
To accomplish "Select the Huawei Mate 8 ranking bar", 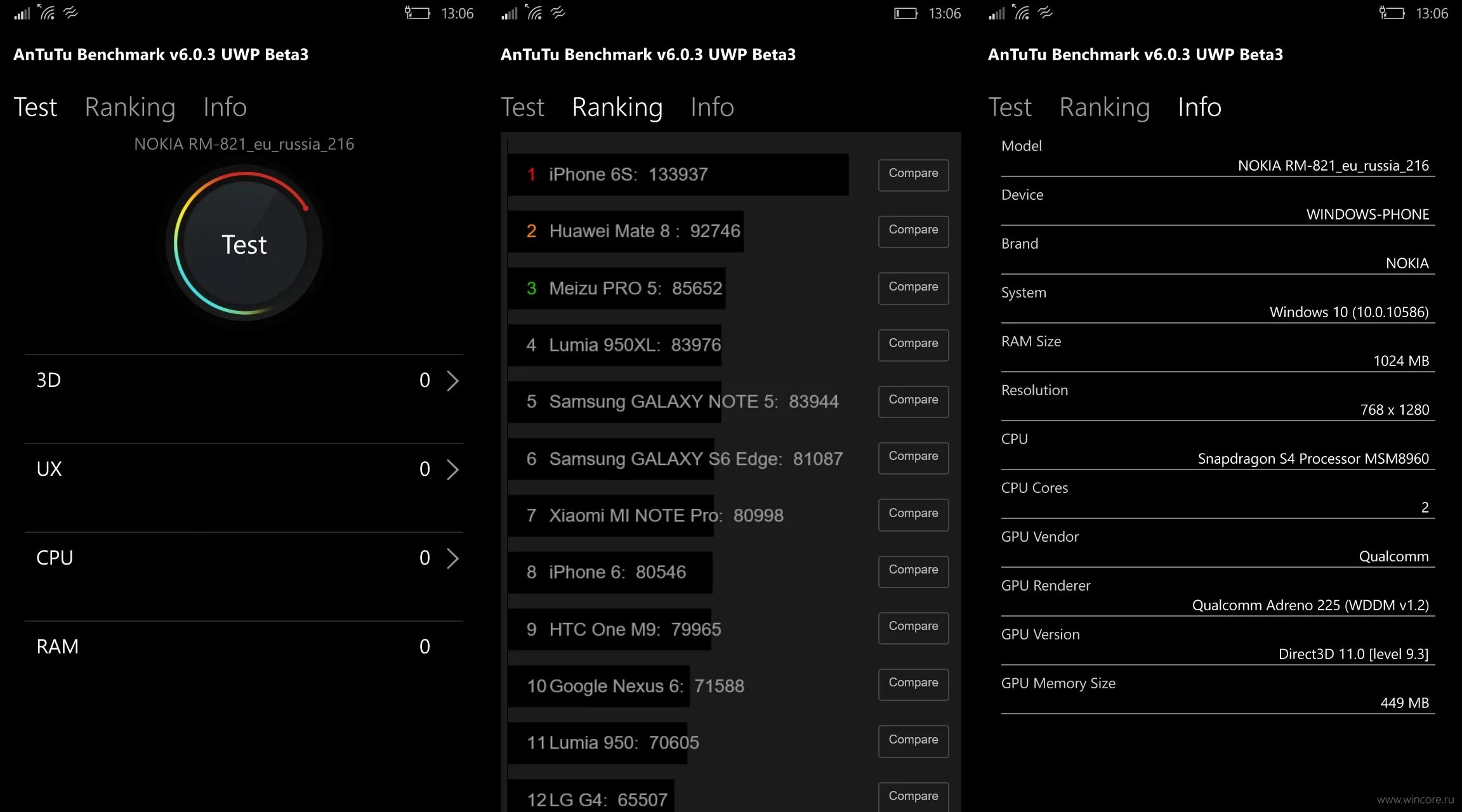I will 625,232.
